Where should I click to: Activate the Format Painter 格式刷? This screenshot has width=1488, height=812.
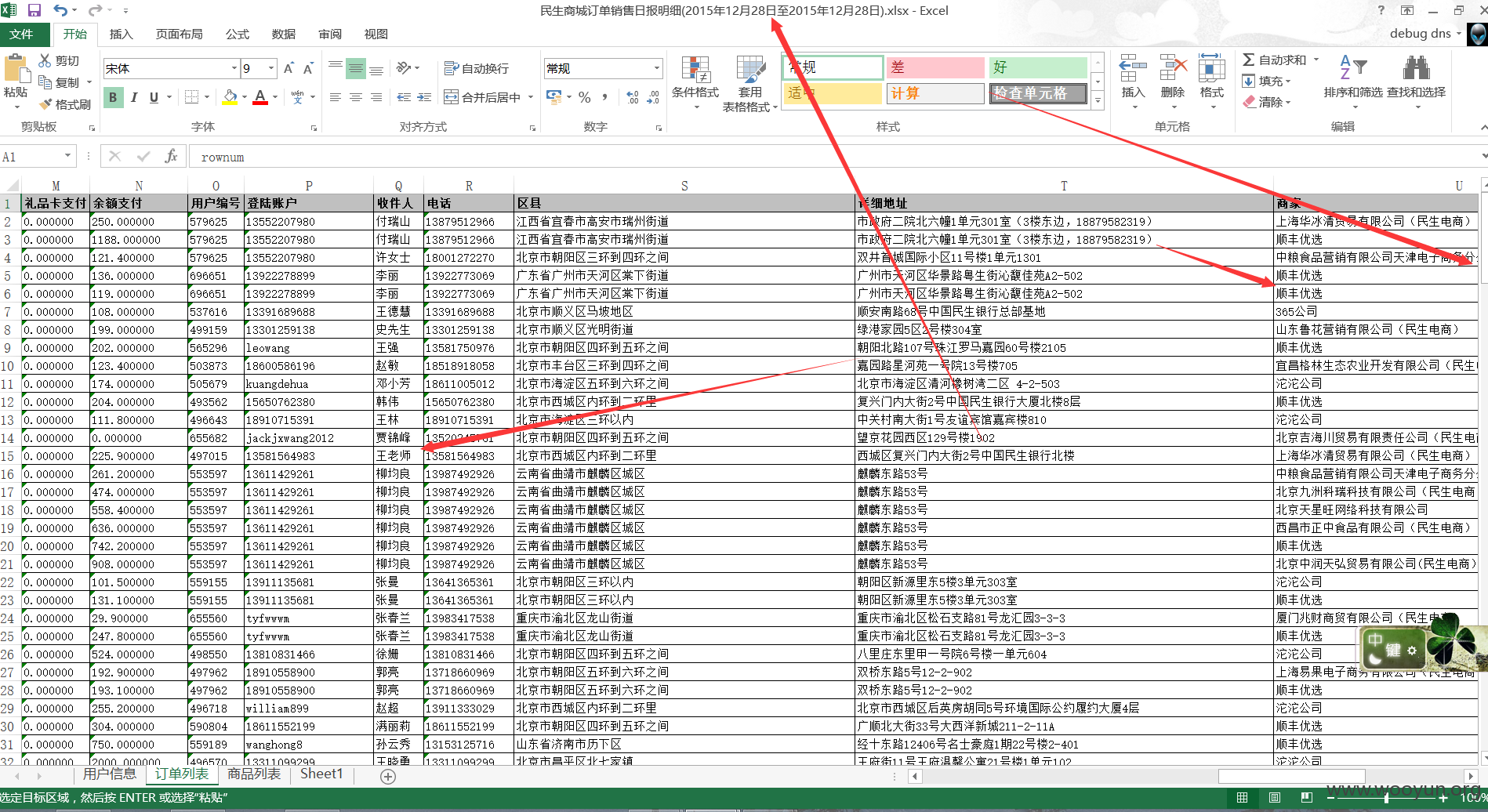click(64, 104)
